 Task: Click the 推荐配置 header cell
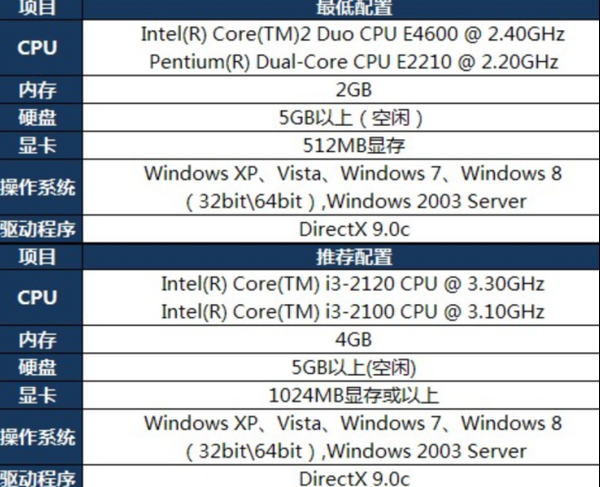coord(353,256)
